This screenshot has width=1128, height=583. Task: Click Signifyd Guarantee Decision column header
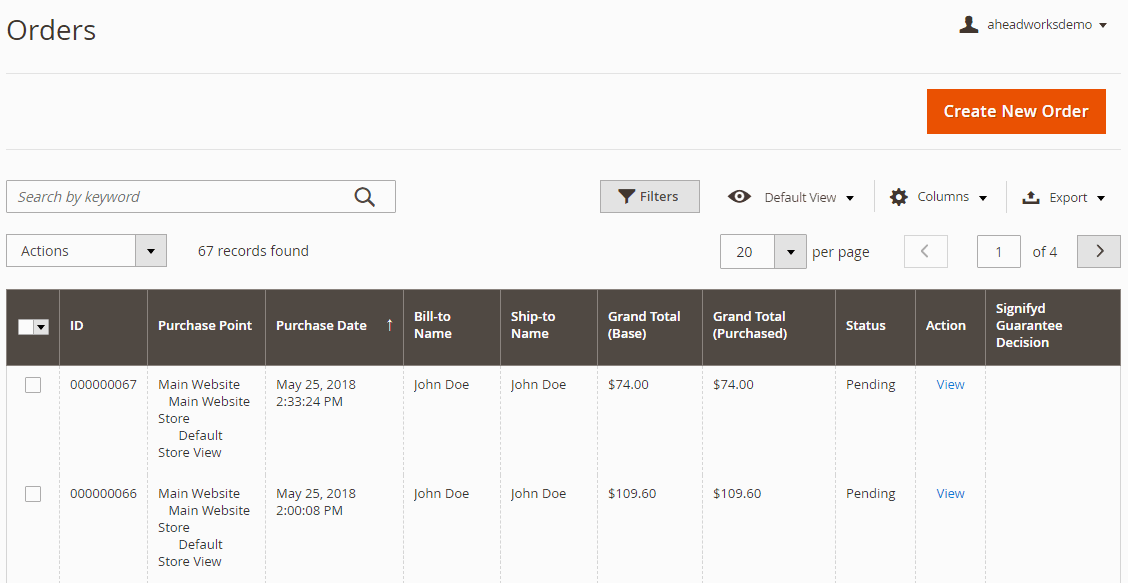[x=1052, y=327]
